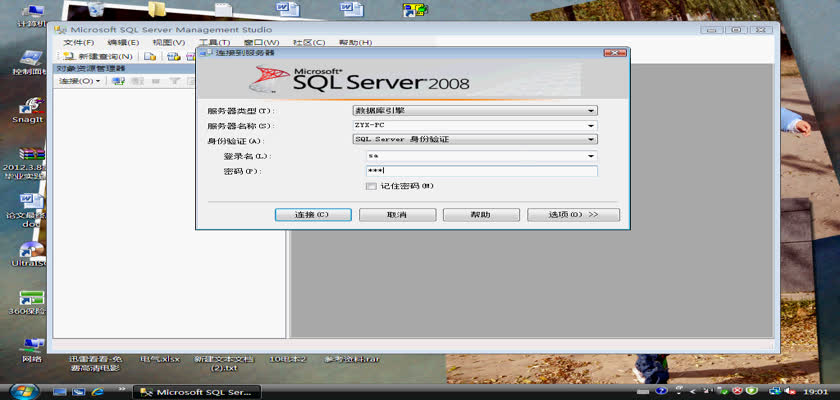Expand the server type (服务器类型) dropdown
The image size is (840, 400).
(591, 110)
